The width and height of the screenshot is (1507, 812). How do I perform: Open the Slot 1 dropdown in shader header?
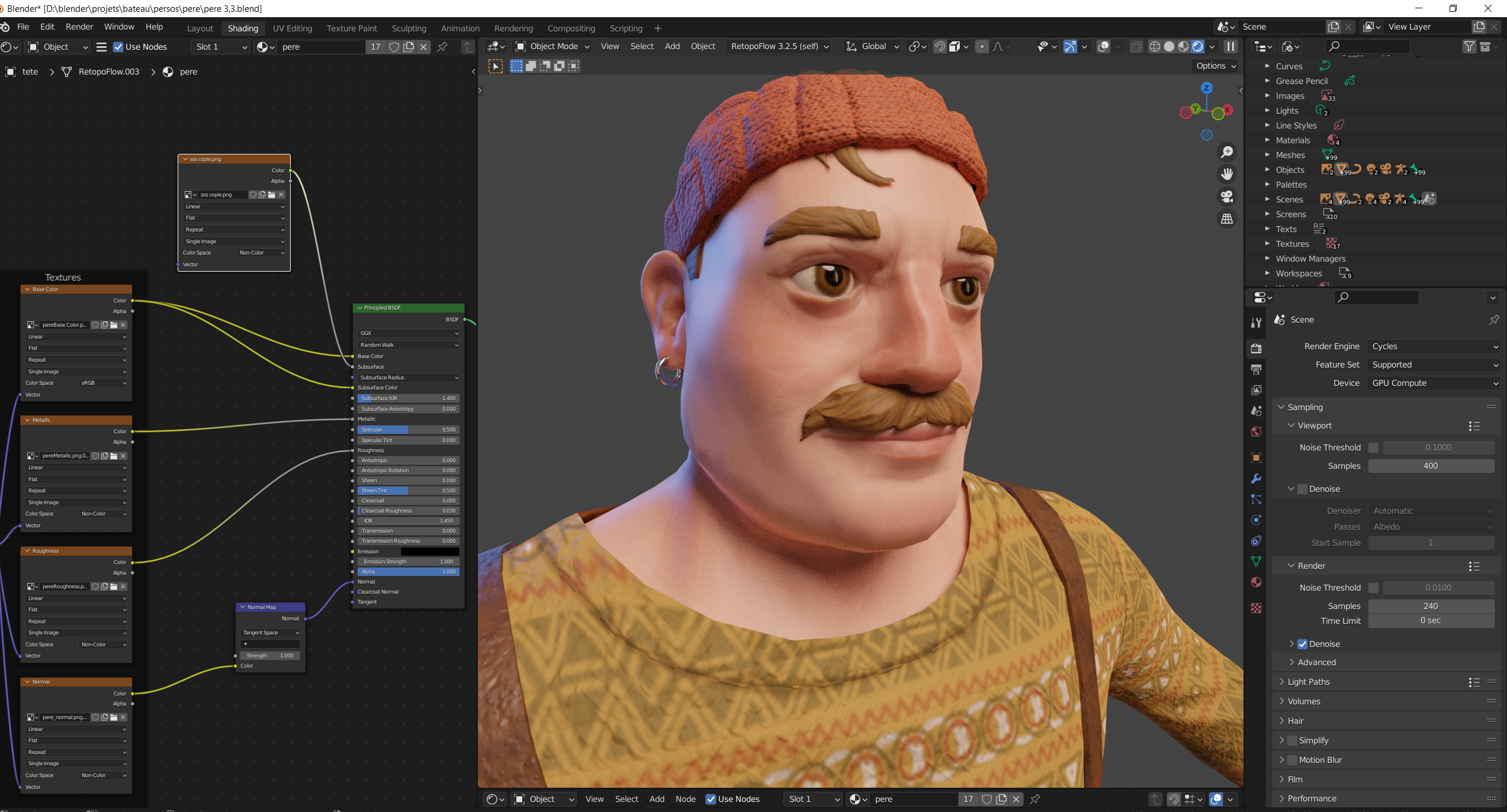click(220, 47)
